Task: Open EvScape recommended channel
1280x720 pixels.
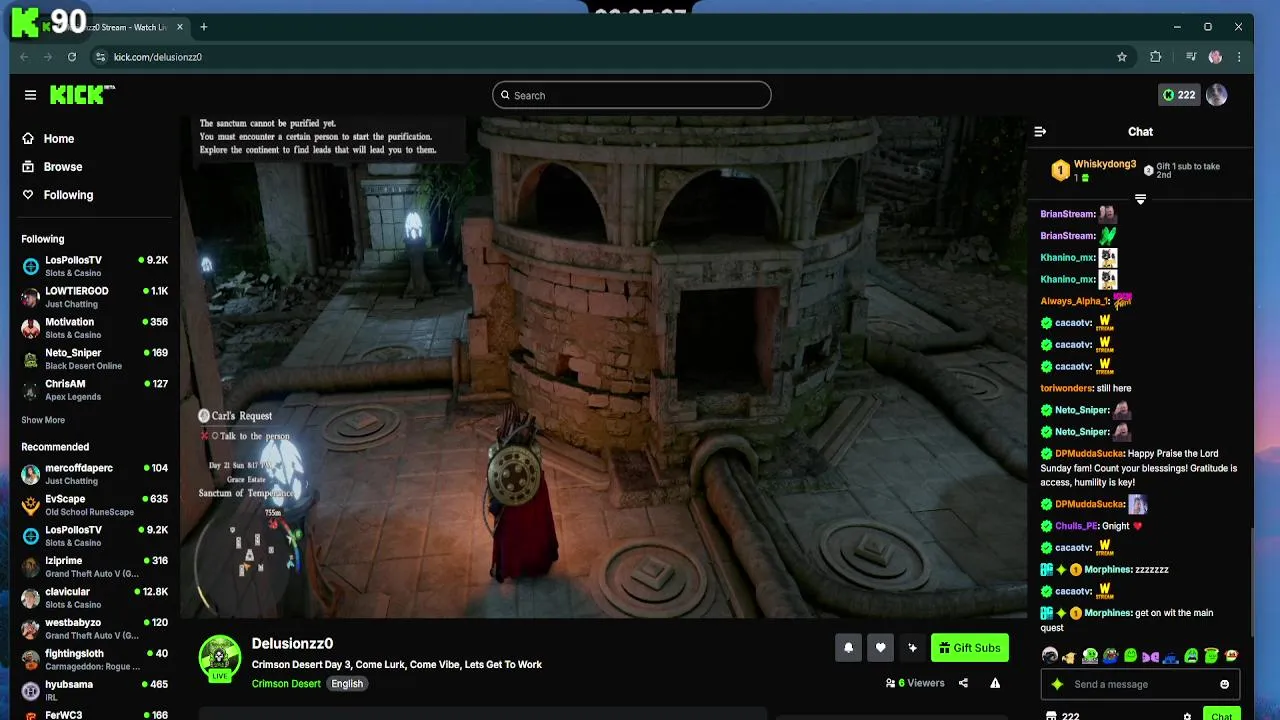Action: point(95,505)
